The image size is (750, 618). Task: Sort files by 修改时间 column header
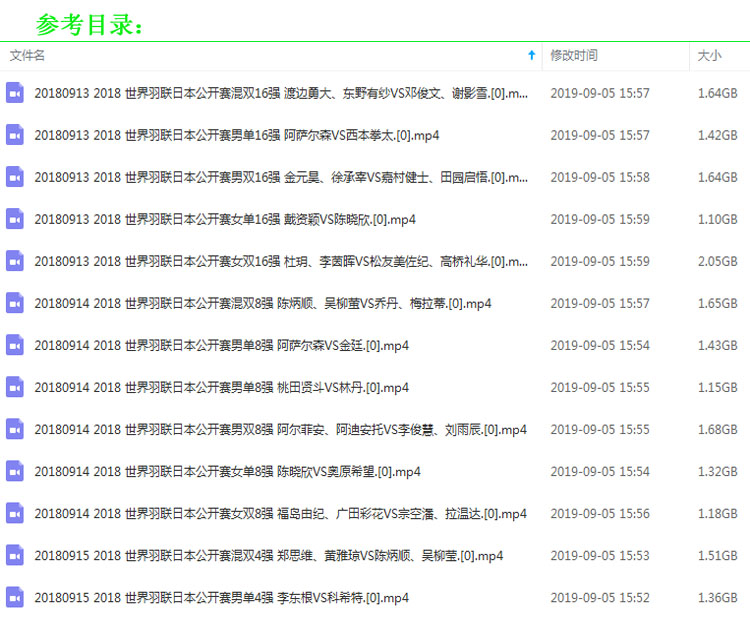574,56
